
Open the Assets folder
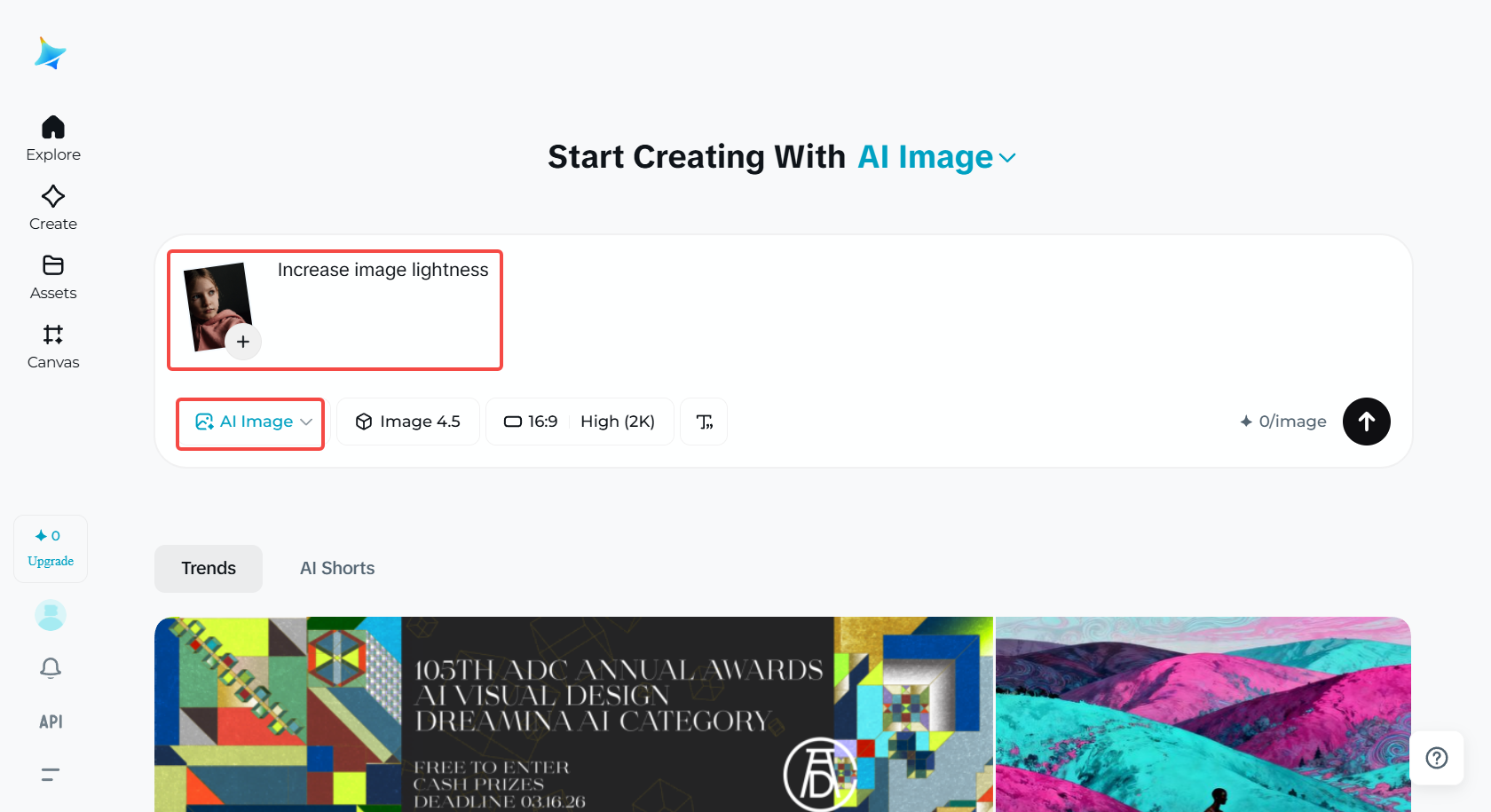(x=53, y=276)
